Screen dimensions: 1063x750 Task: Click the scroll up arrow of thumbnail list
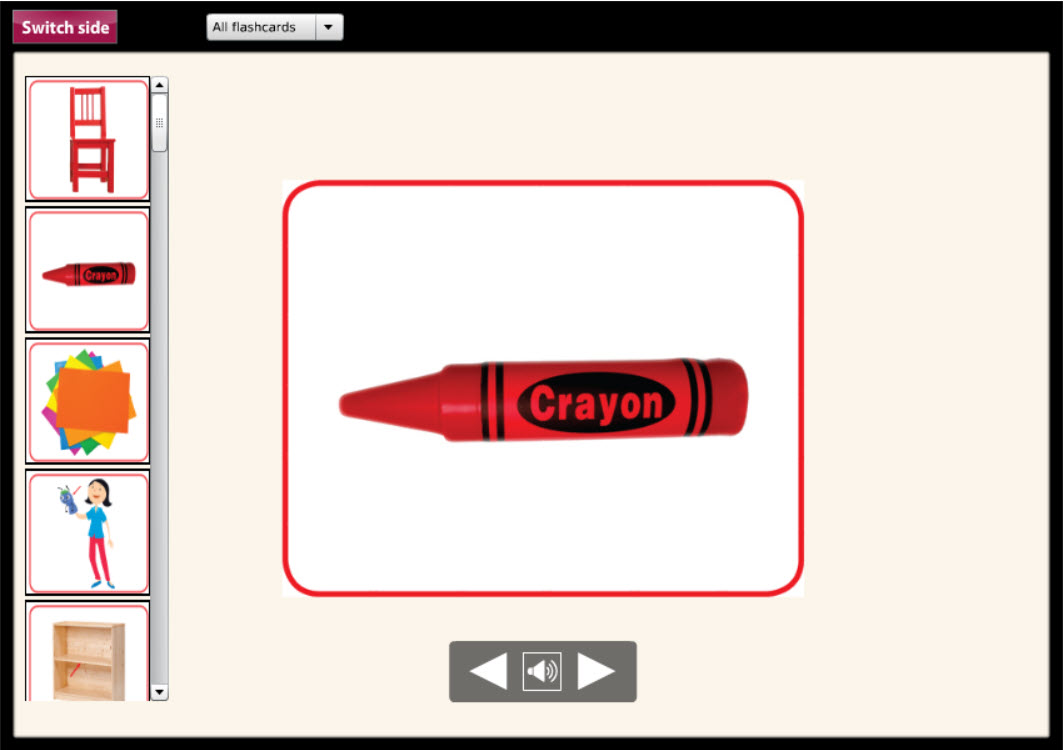159,85
